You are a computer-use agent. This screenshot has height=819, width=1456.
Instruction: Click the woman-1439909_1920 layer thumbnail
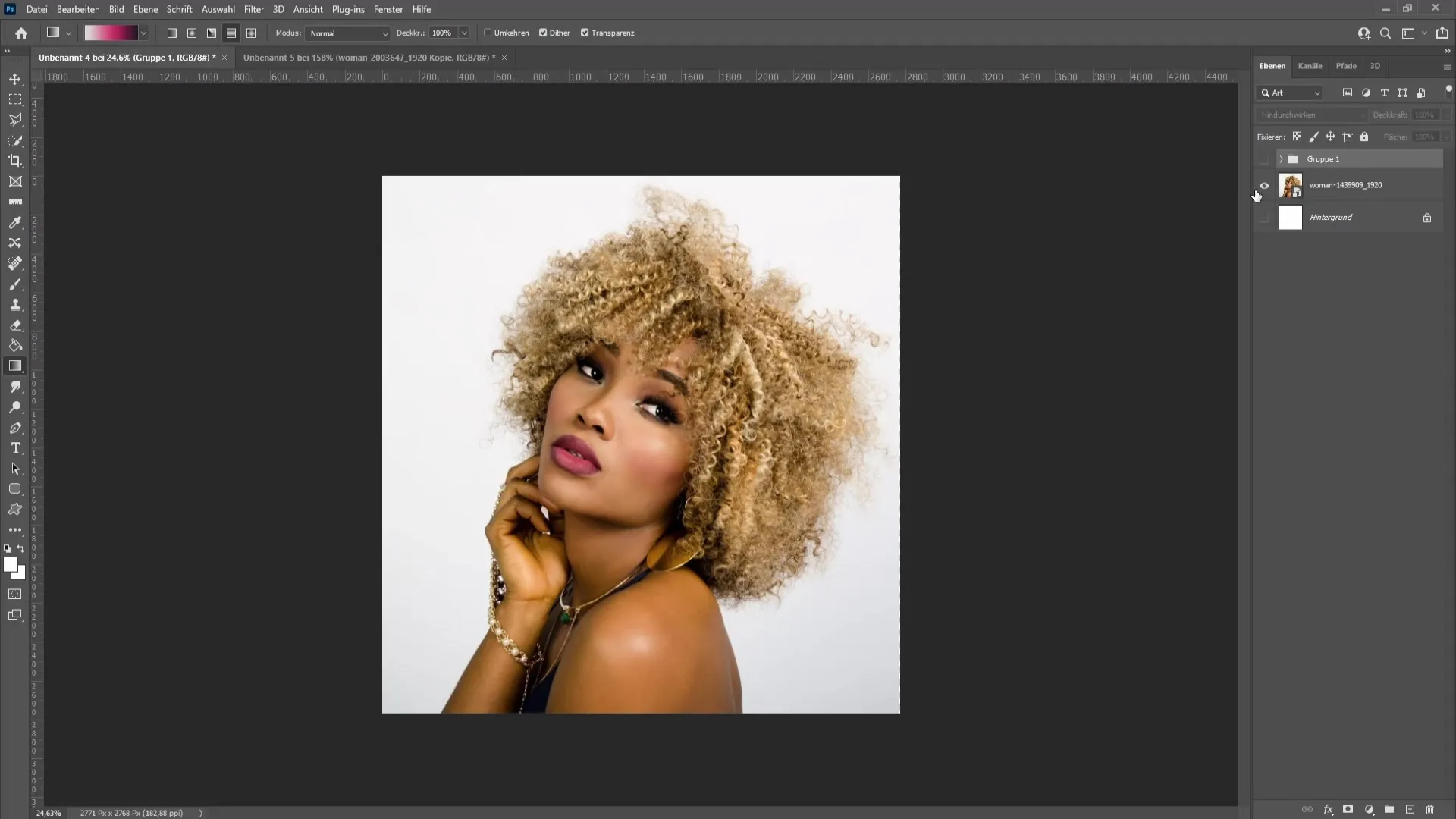coord(1291,185)
